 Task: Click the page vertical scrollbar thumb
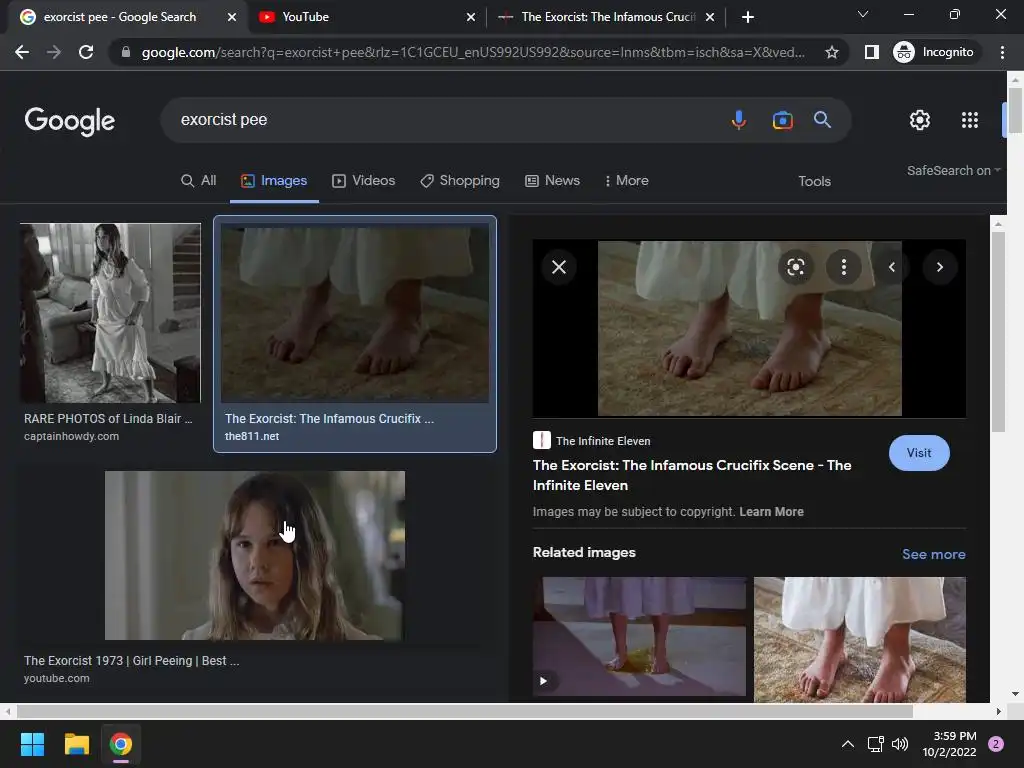[x=1015, y=110]
